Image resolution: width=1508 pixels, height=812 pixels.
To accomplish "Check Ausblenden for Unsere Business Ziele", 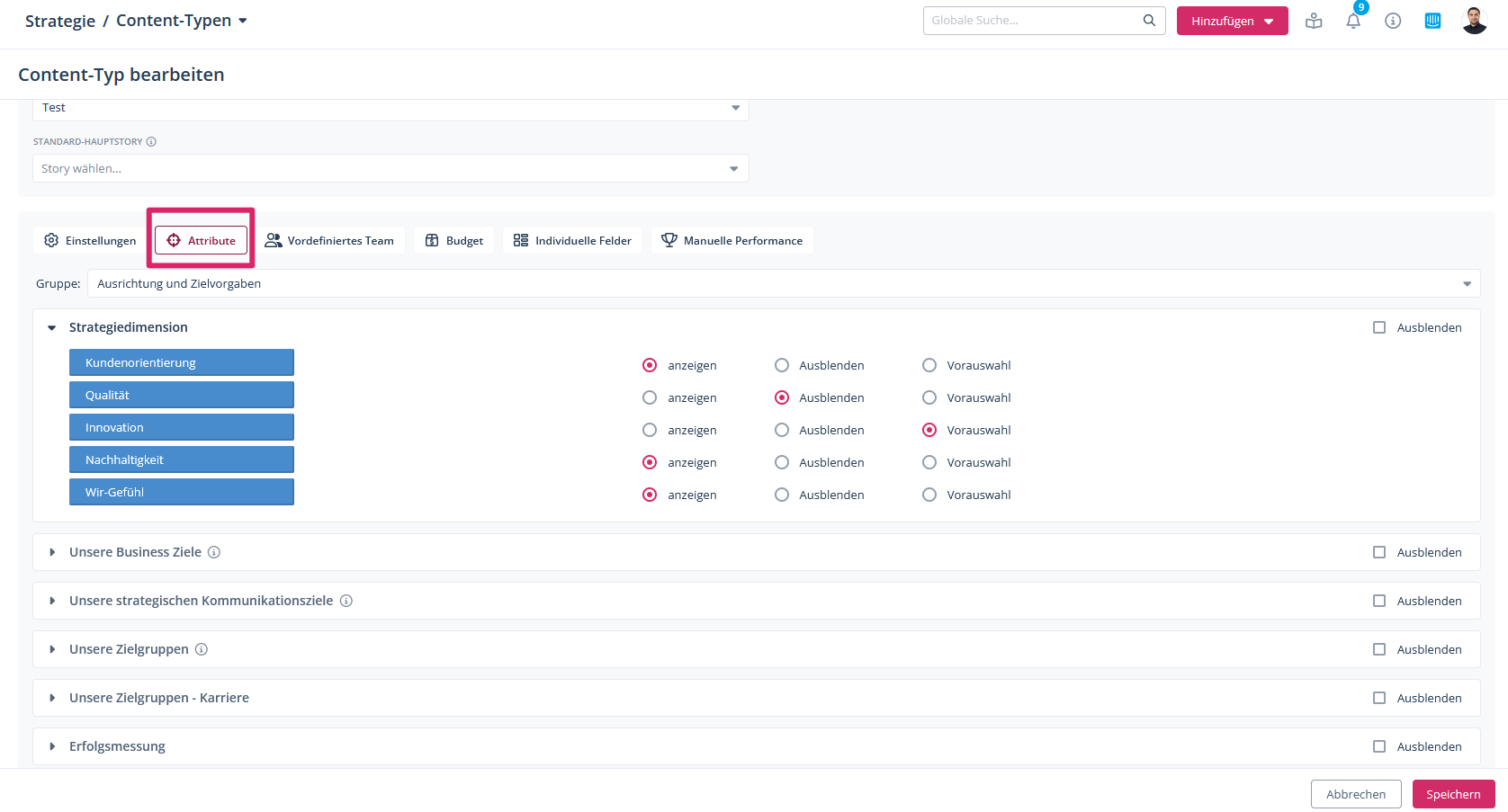I will 1379,552.
